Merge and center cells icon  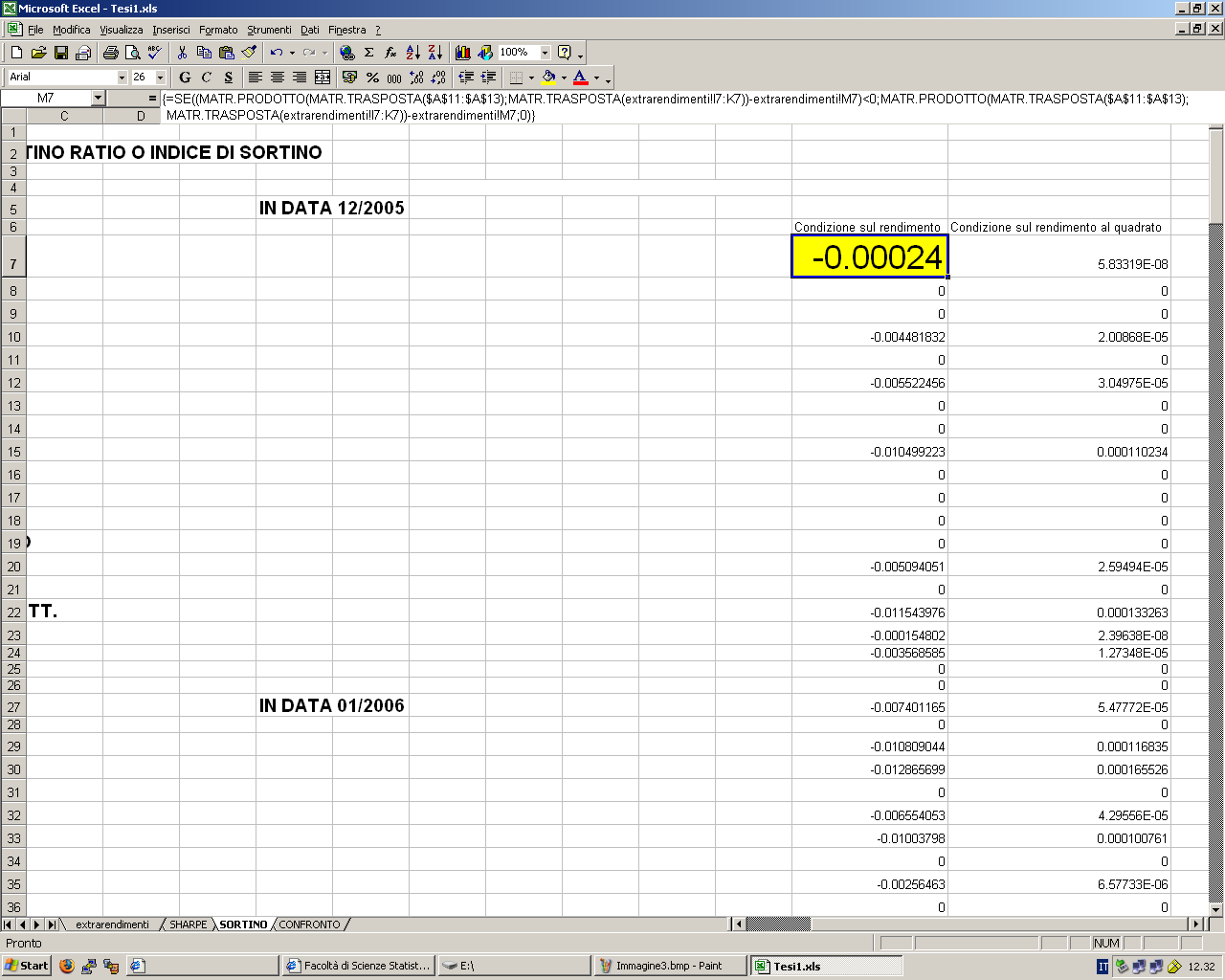coord(323,78)
